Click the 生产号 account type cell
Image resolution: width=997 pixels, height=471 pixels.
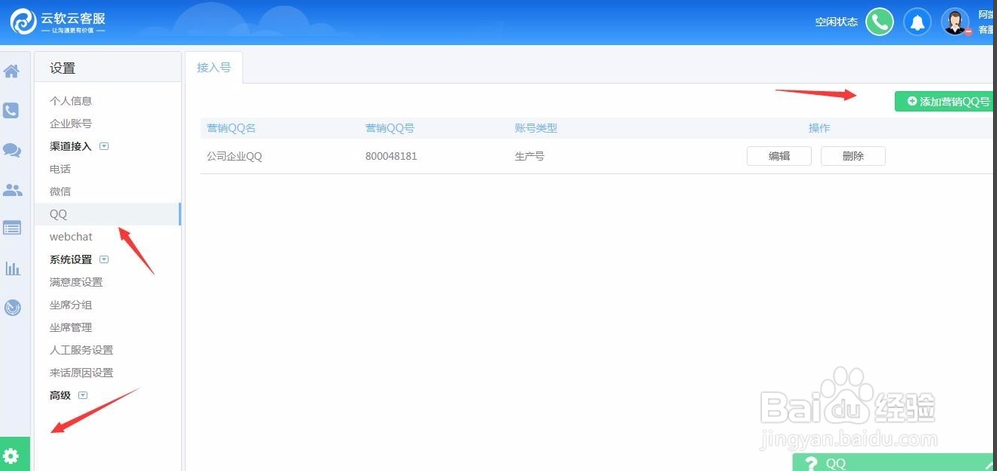[x=529, y=156]
